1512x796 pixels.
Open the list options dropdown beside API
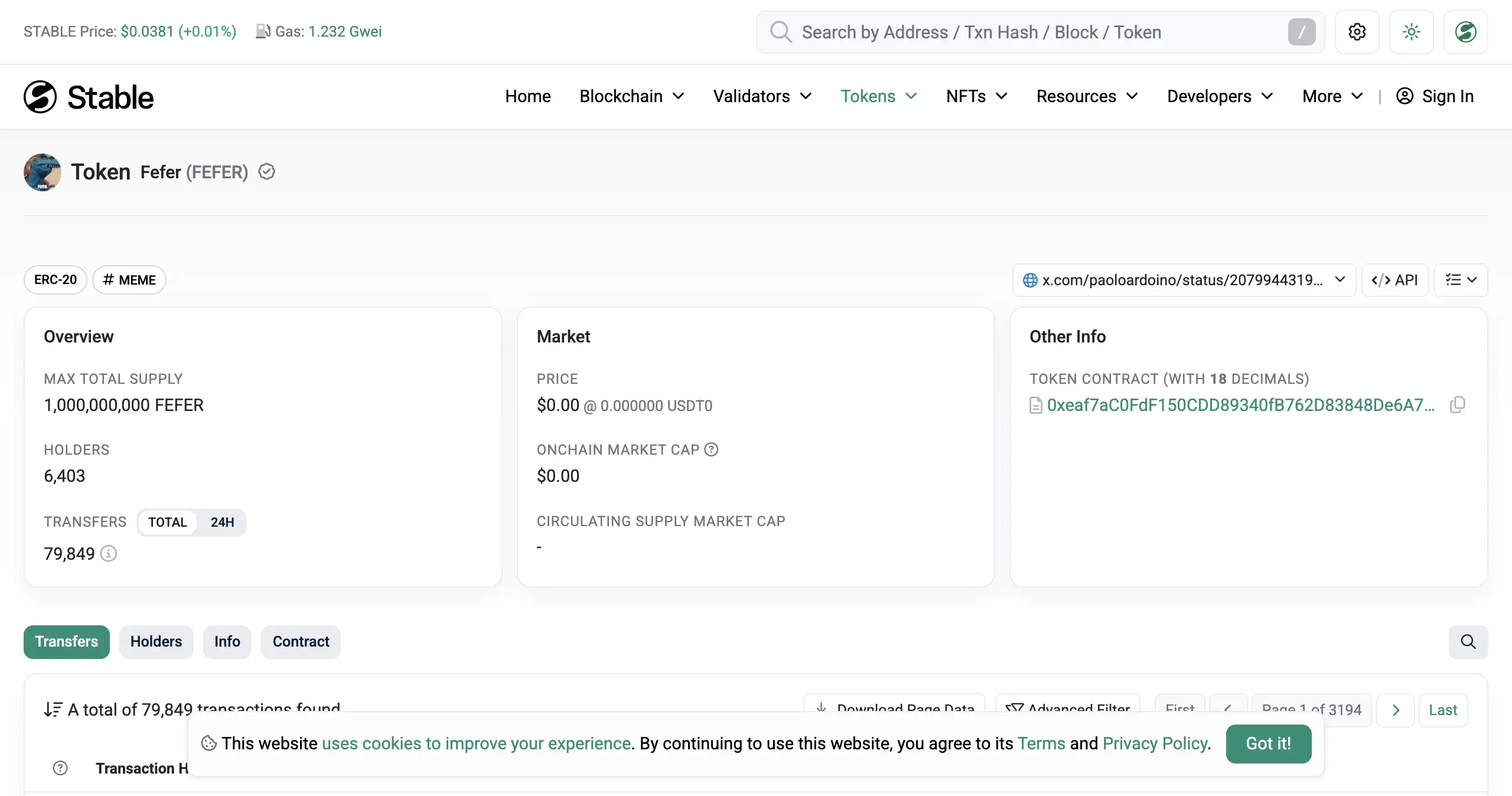click(1461, 280)
